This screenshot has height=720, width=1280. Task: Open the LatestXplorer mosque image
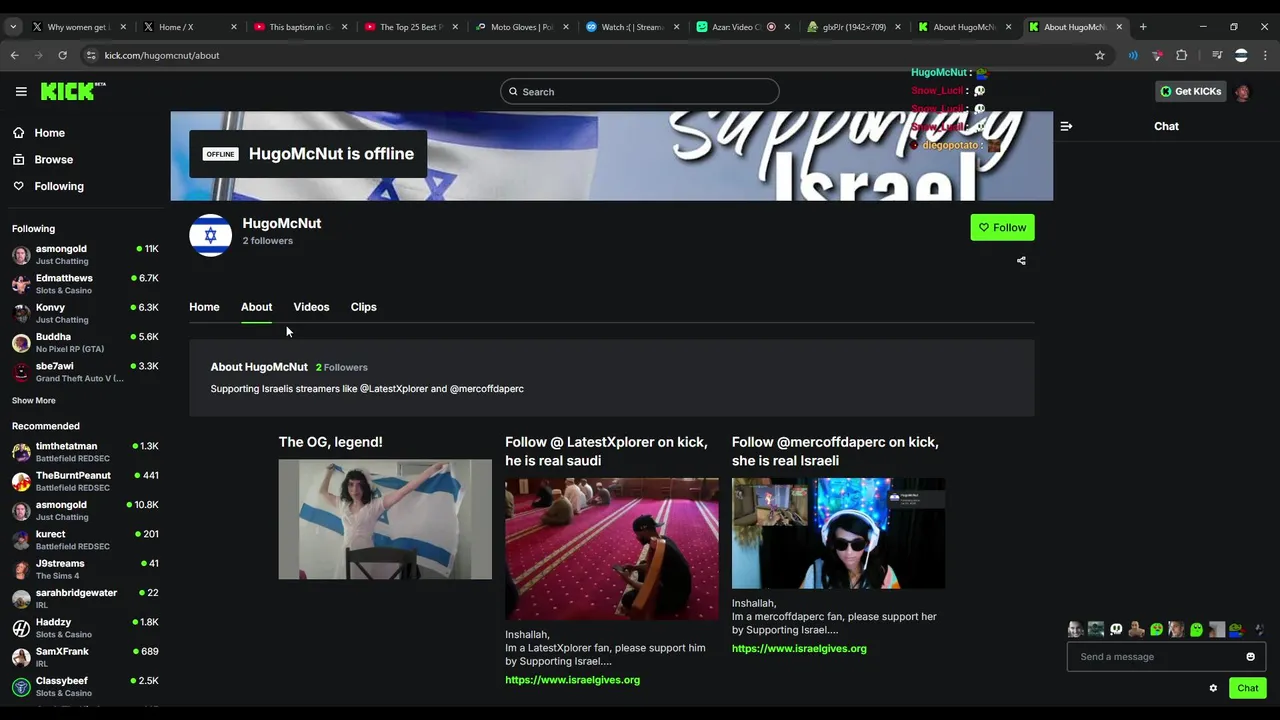click(x=611, y=549)
